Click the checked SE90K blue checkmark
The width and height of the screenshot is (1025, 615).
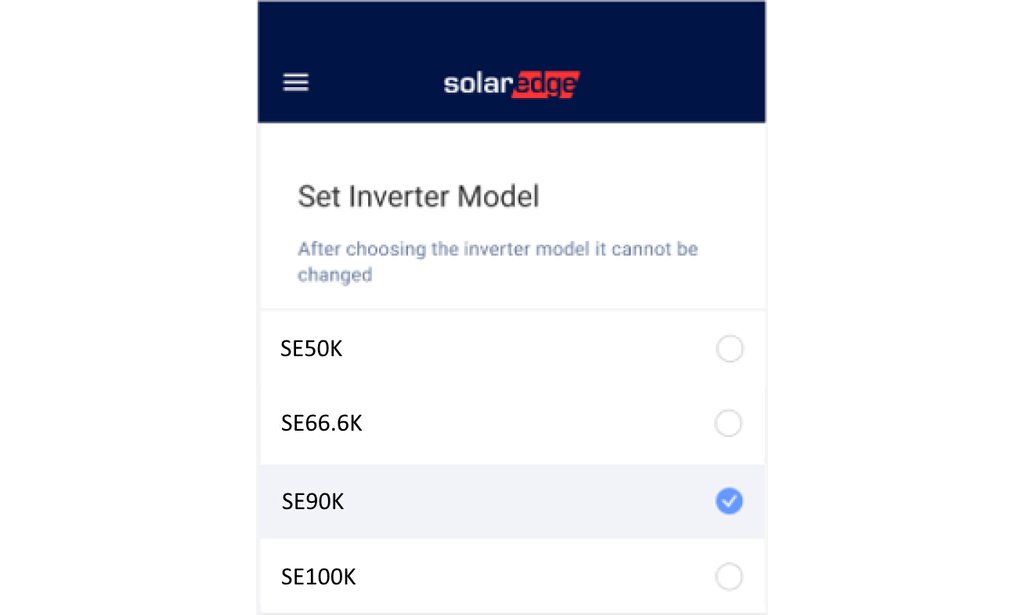pos(730,502)
